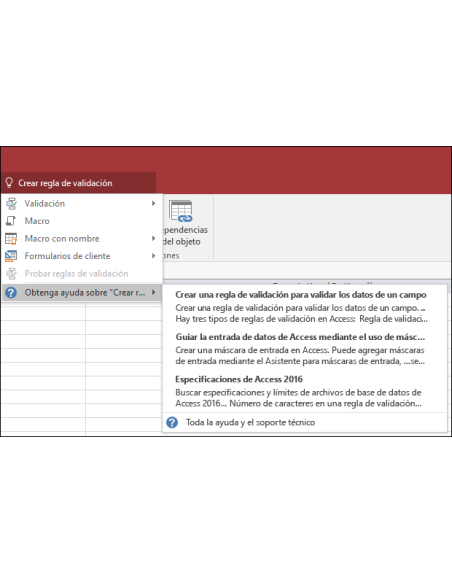This screenshot has width=452, height=584.
Task: Click the Formularios de cliente icon
Action: [11, 256]
